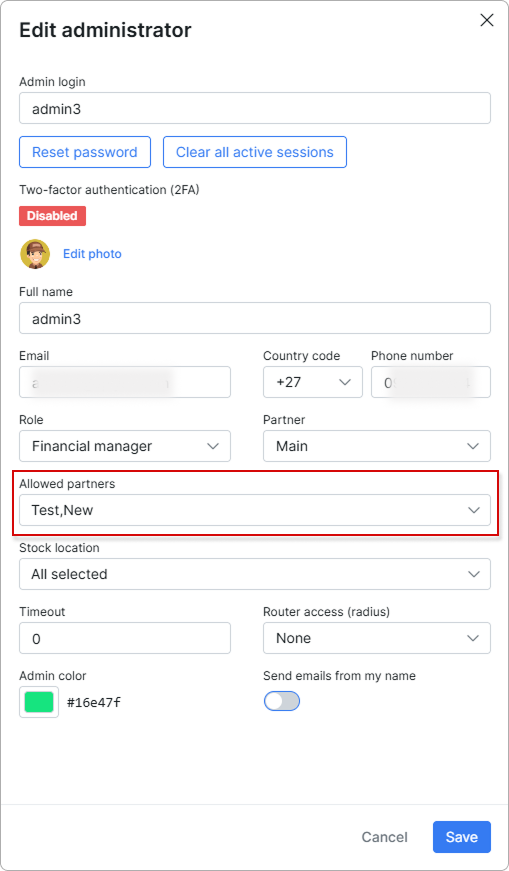
Task: Open the Stock location dropdown
Action: 255,574
